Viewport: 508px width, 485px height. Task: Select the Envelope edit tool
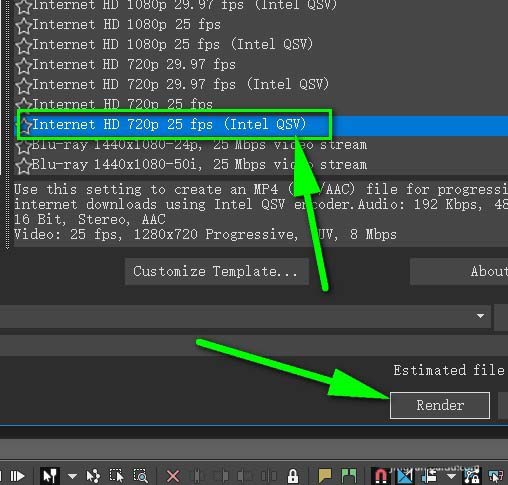tap(93, 476)
